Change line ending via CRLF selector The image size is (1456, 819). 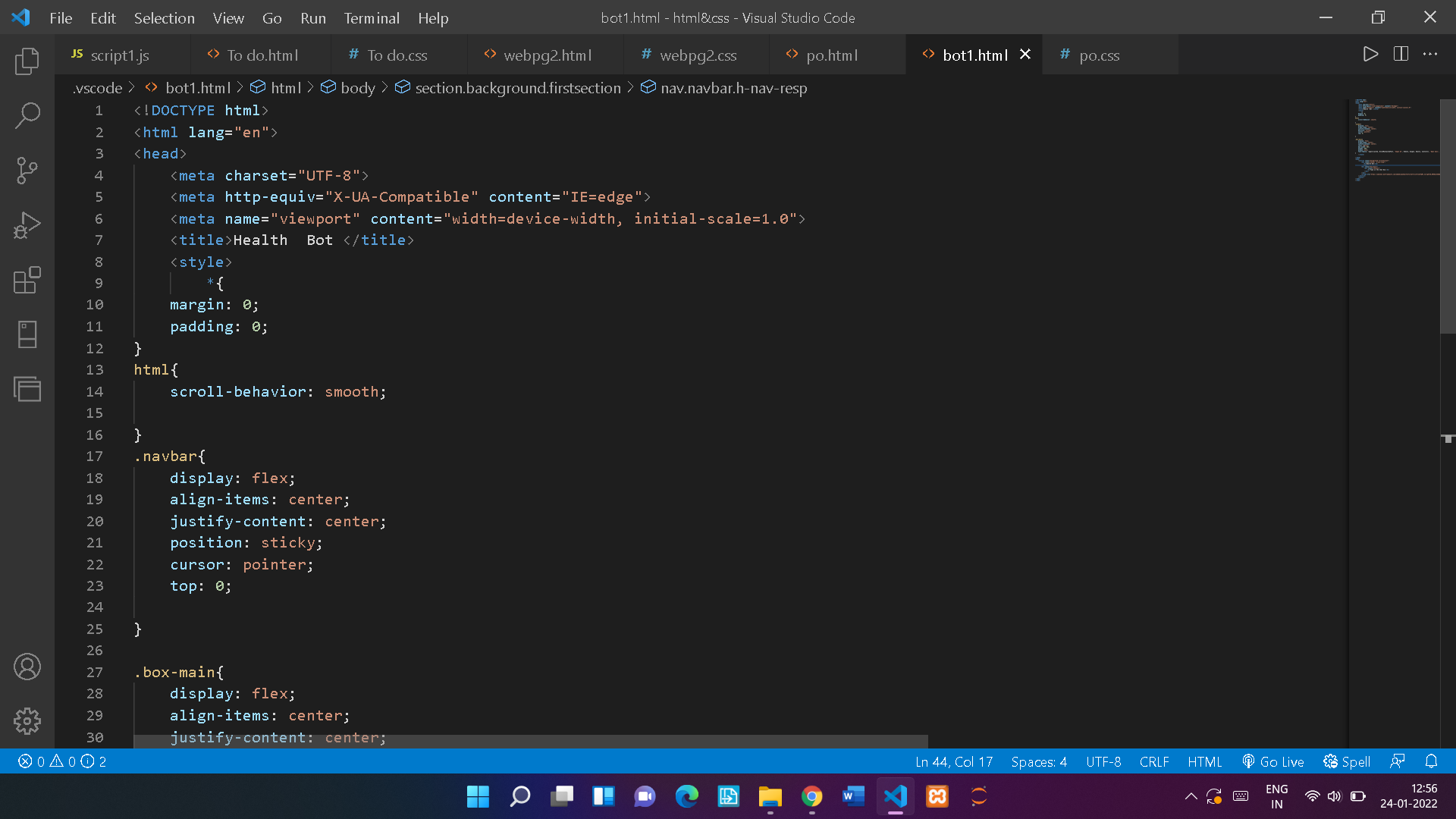[1153, 761]
